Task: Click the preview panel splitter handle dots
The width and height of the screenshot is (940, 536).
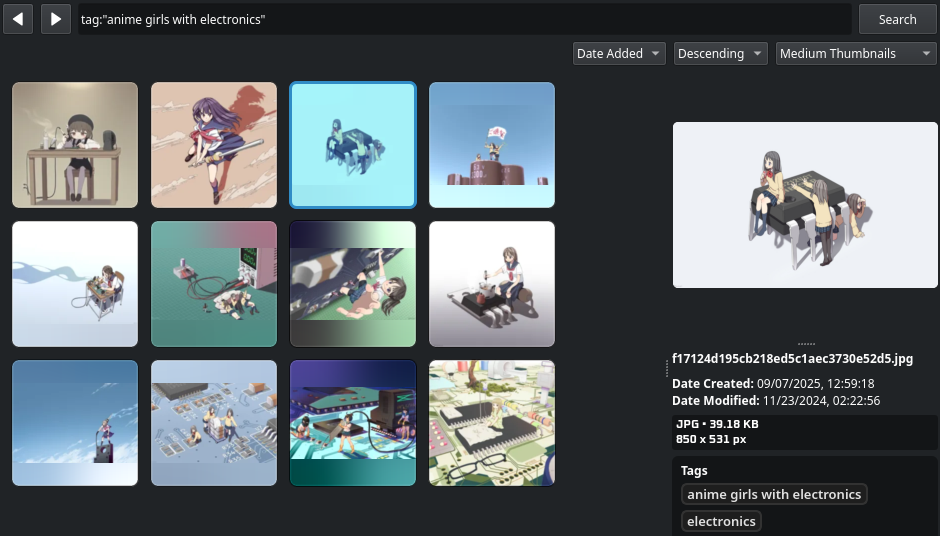Action: pyautogui.click(x=806, y=344)
